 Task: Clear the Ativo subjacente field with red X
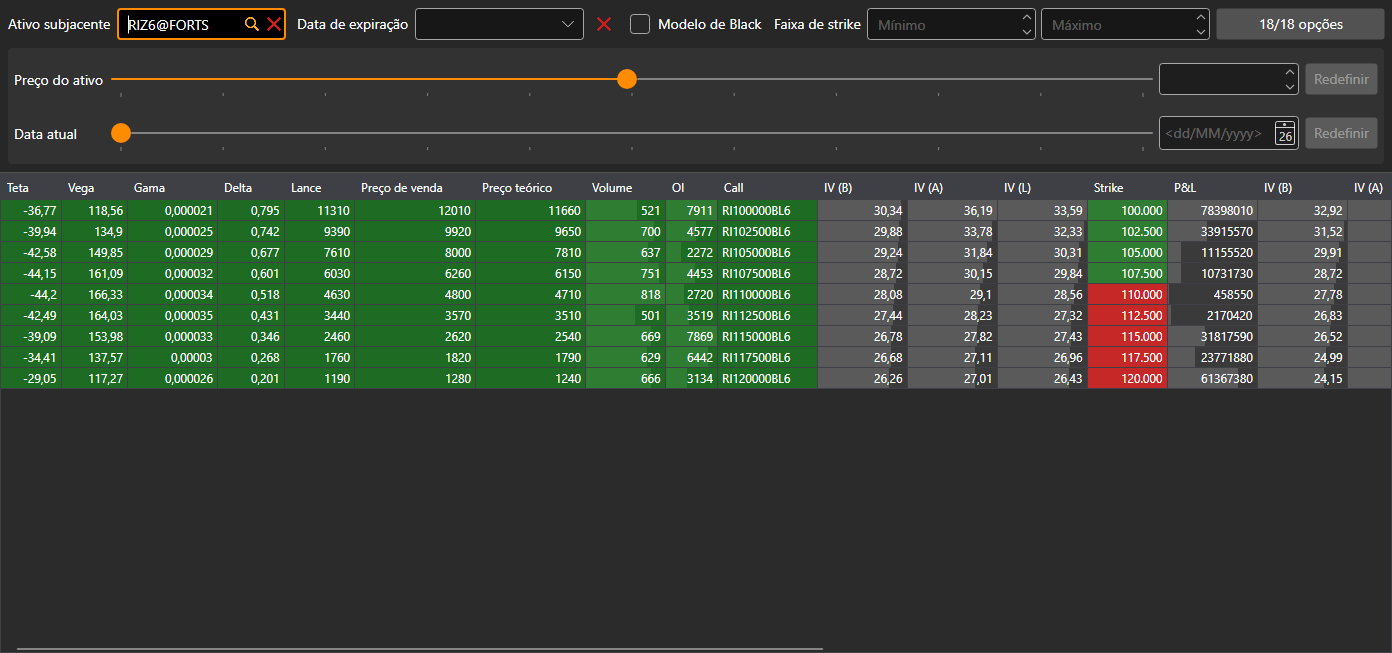click(x=274, y=24)
